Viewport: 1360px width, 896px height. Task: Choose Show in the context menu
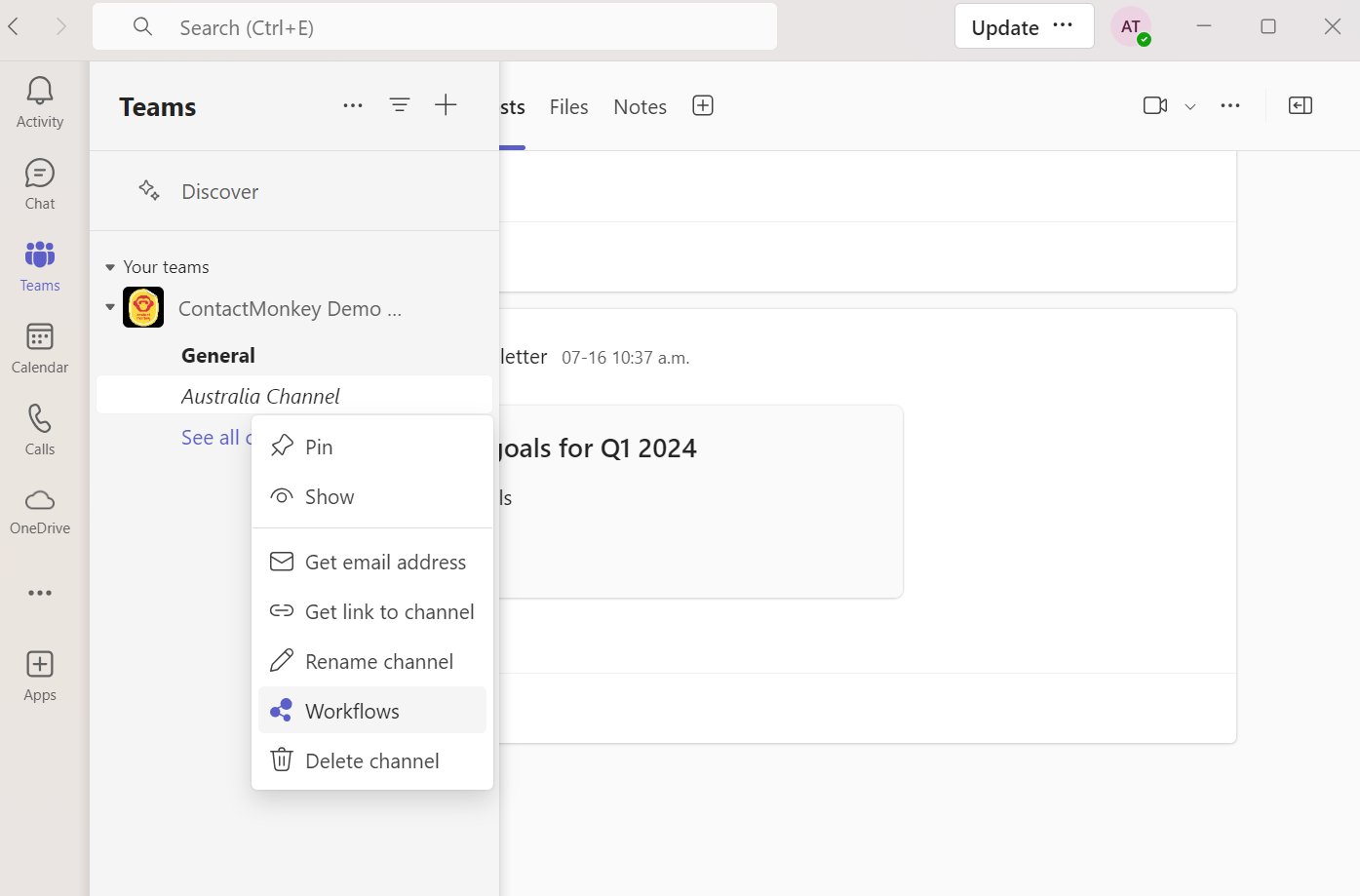[x=372, y=496]
